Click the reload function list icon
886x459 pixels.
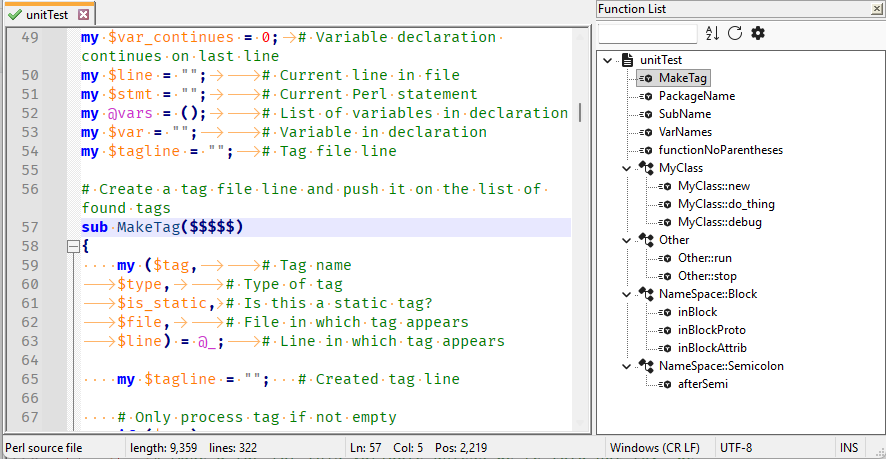point(735,34)
